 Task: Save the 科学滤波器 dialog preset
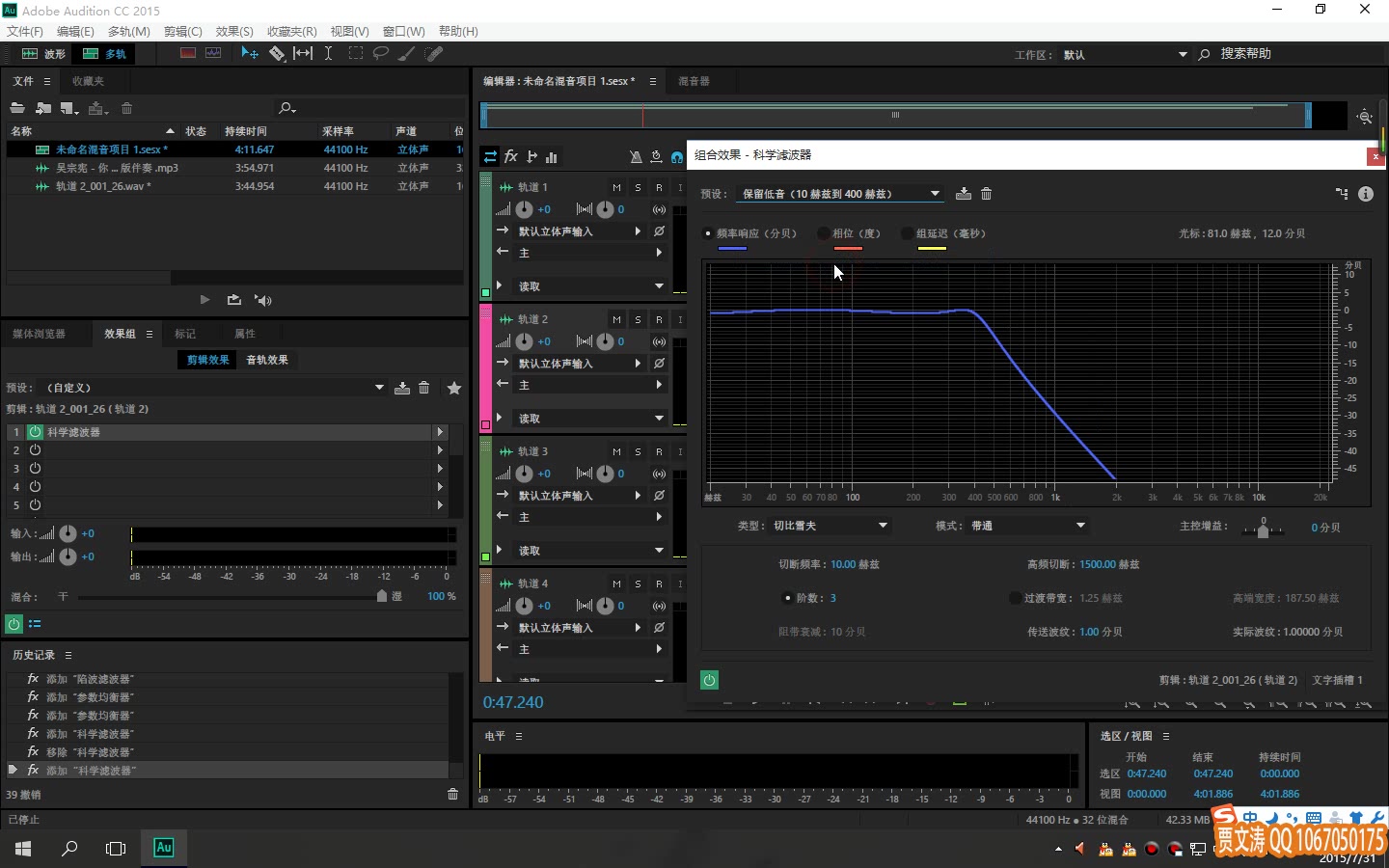[x=964, y=194]
